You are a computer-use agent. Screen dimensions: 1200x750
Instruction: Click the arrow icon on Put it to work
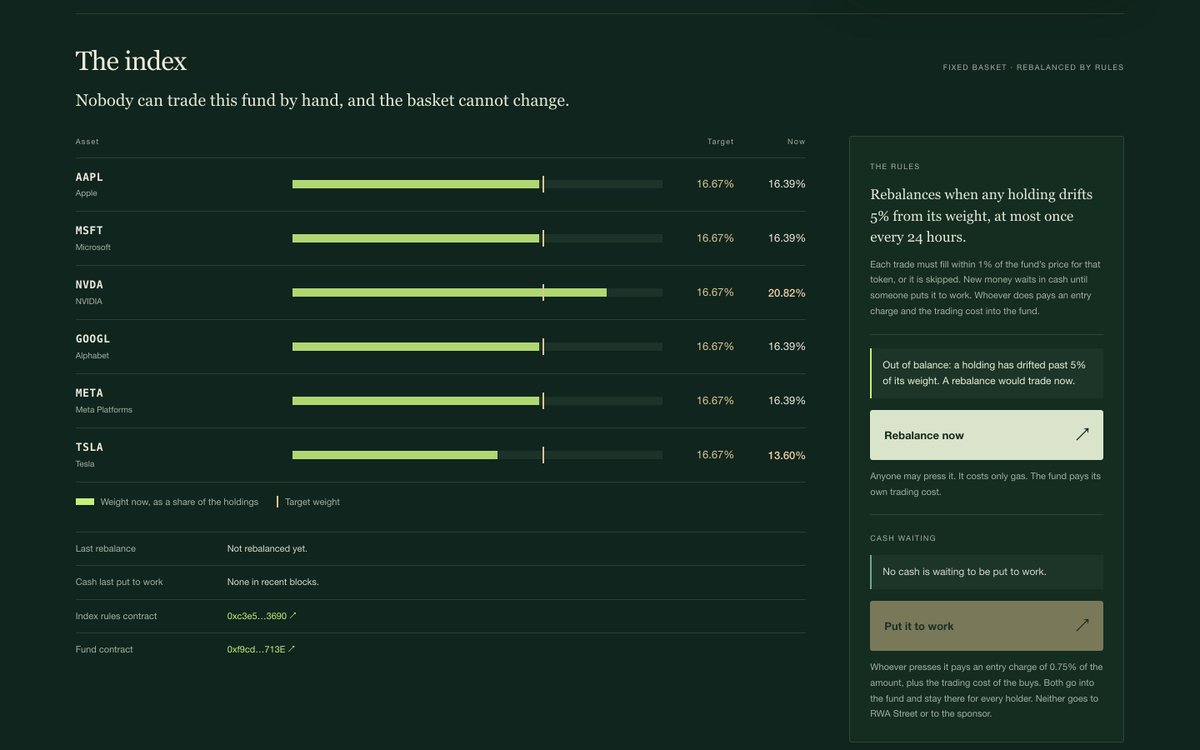1082,626
